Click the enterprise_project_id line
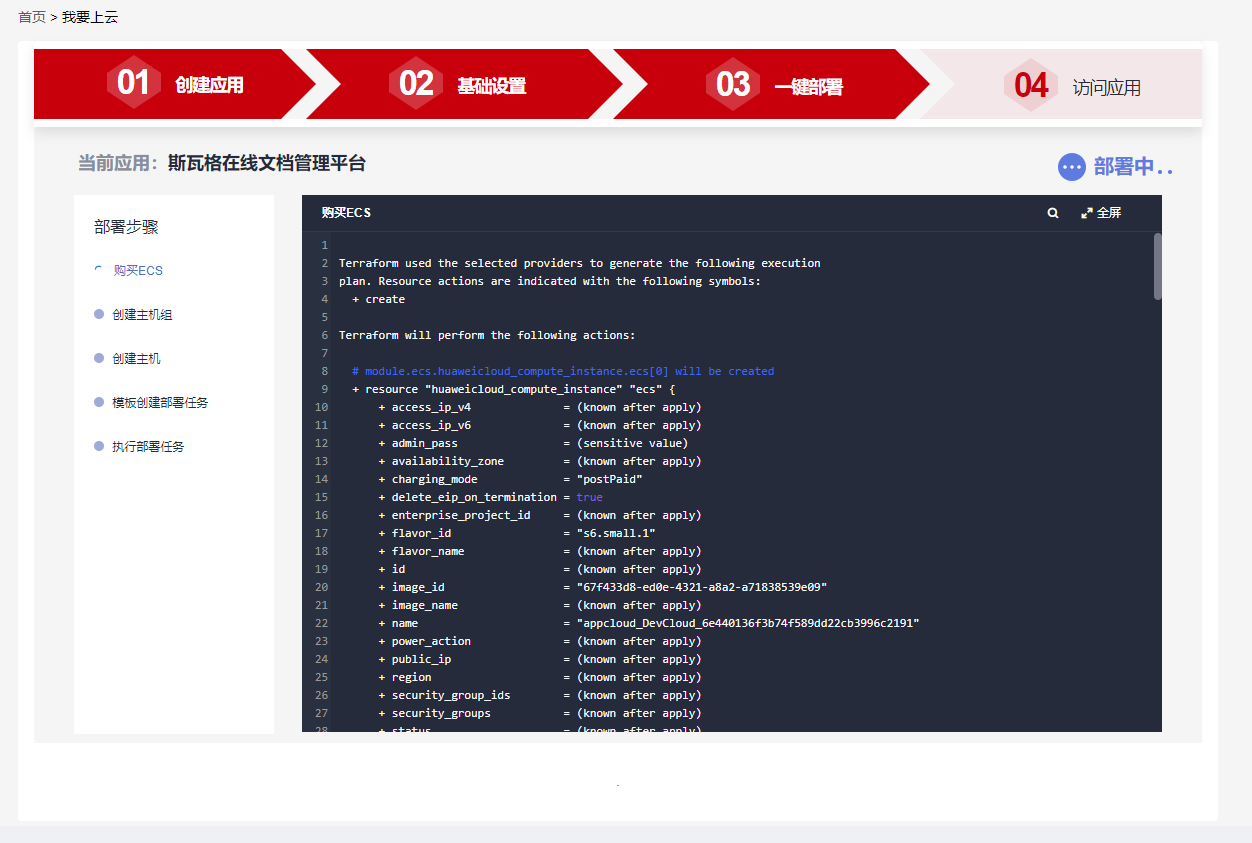 pyautogui.click(x=540, y=515)
